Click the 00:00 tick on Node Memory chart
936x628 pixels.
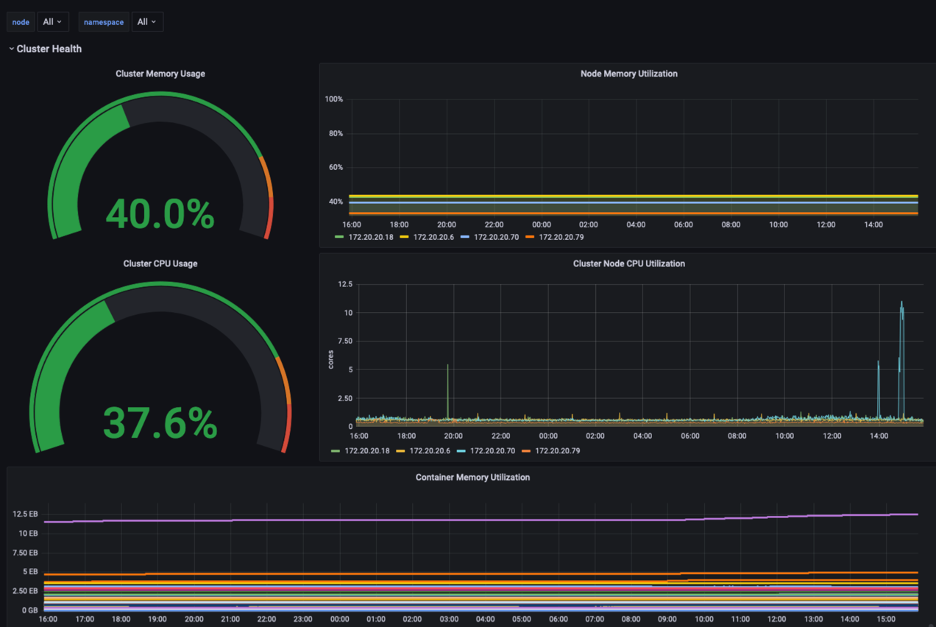pos(541,224)
